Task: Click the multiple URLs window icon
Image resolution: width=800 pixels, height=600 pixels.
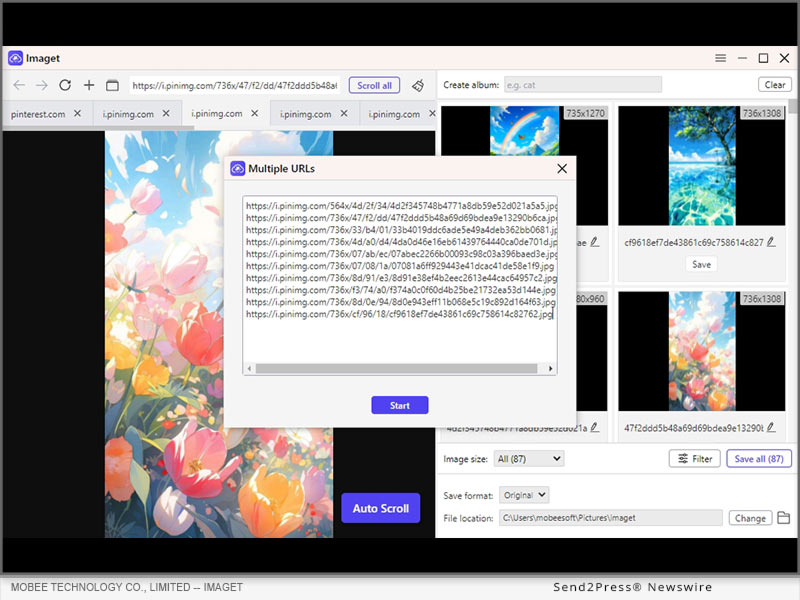Action: tap(112, 86)
